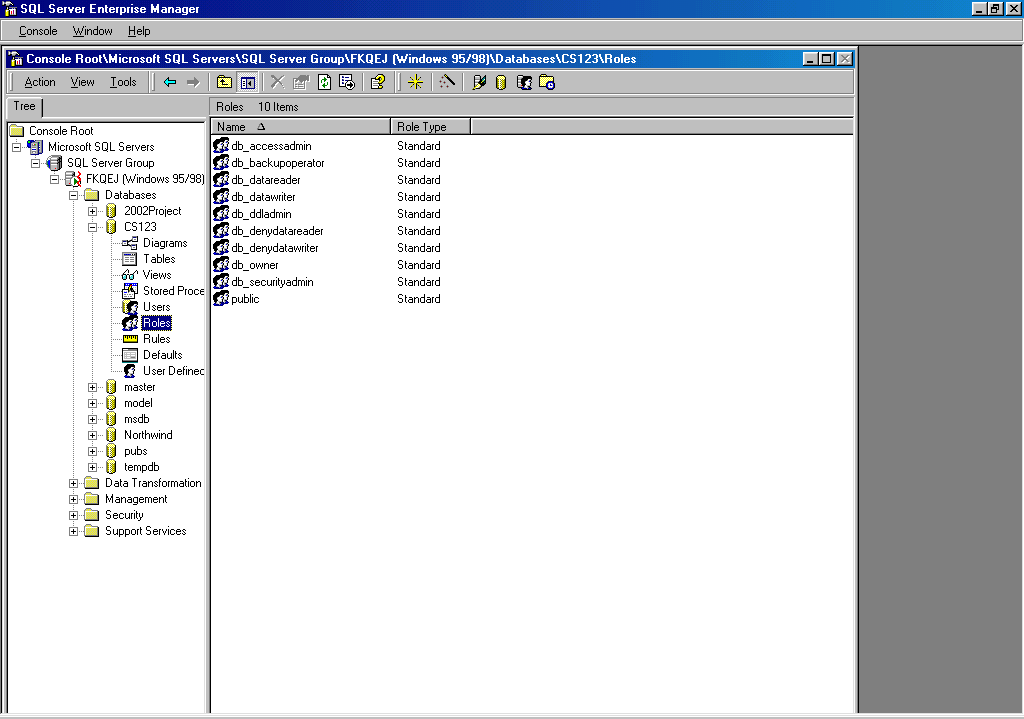Expand the 2002Project database node
1024x719 pixels.
coord(93,211)
